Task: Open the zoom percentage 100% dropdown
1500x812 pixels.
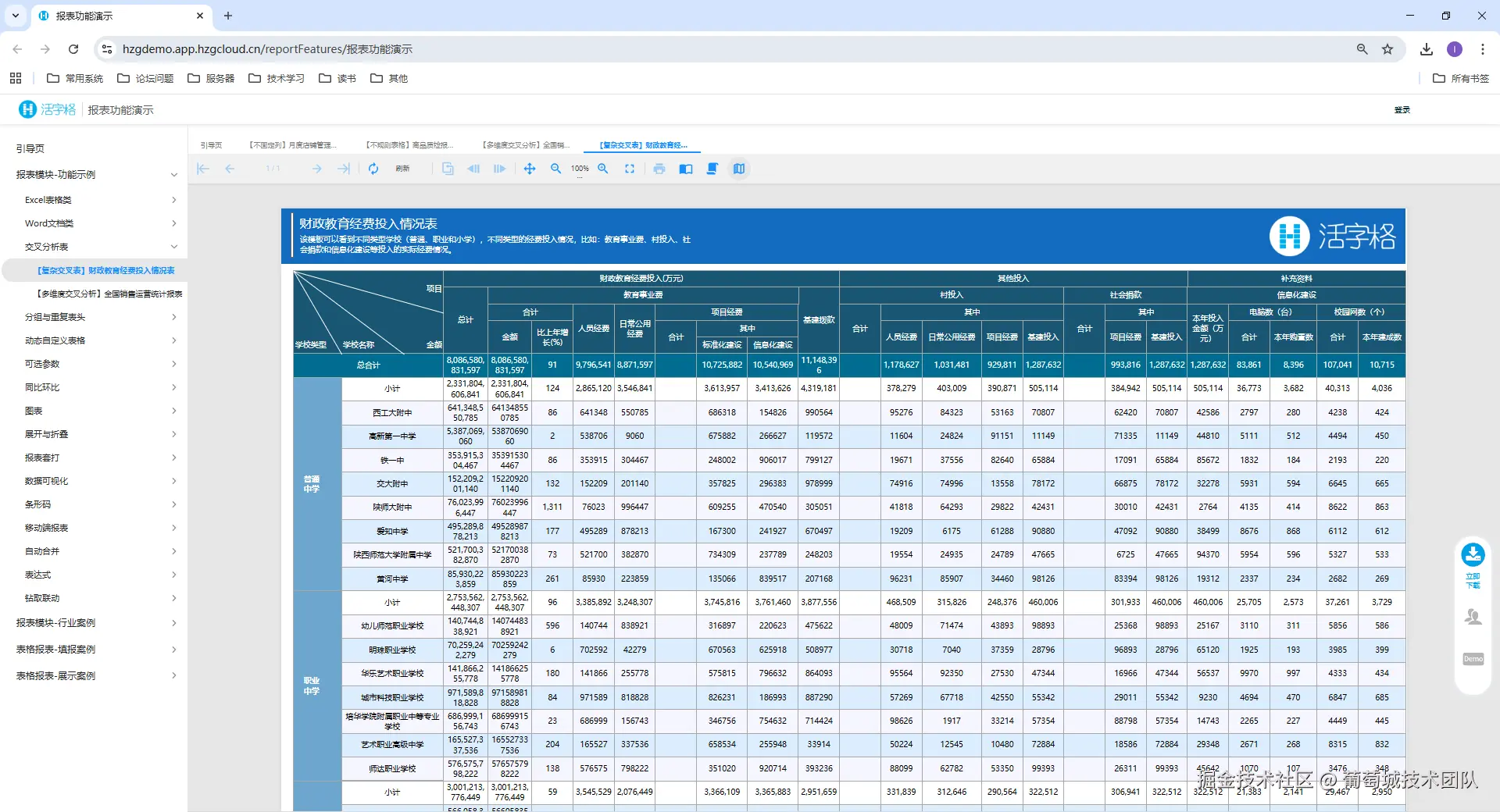Action: 580,169
